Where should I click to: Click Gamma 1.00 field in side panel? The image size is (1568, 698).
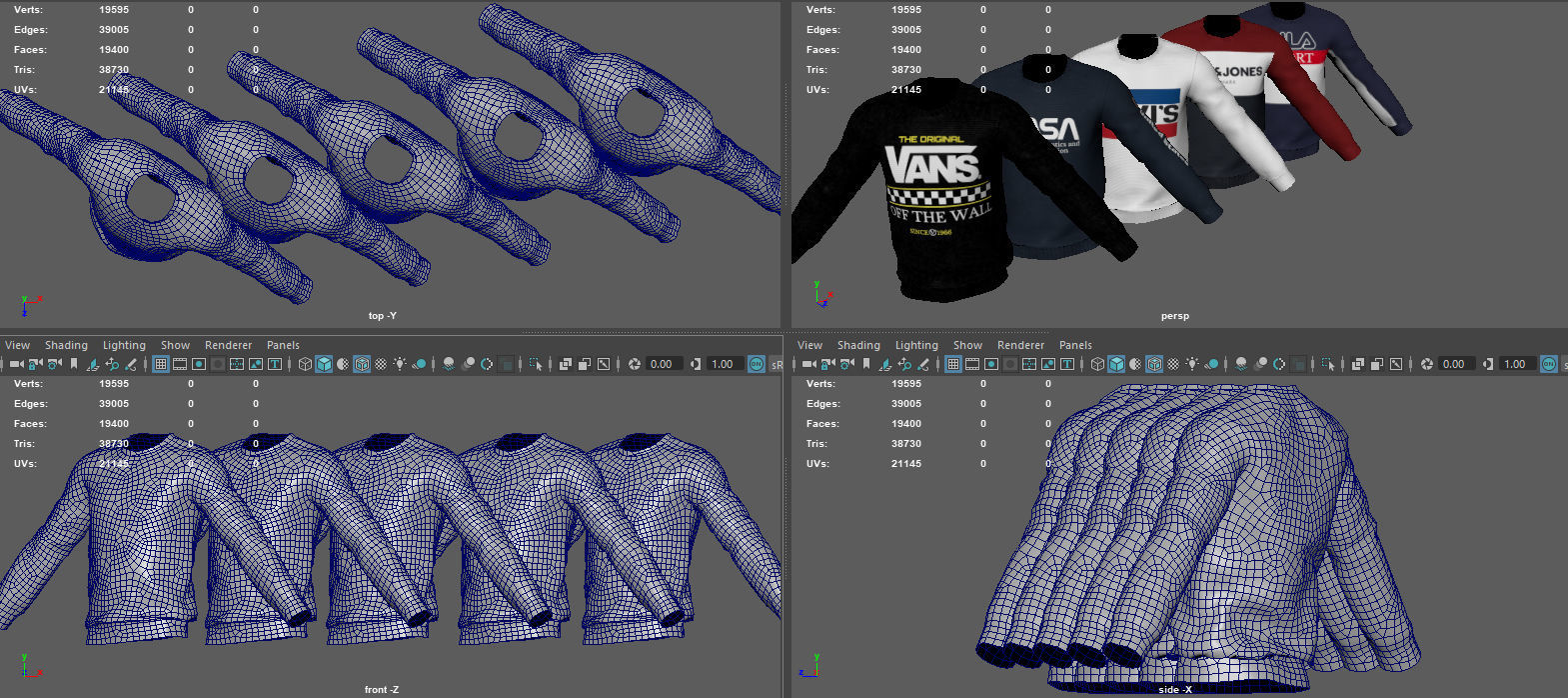click(1516, 364)
